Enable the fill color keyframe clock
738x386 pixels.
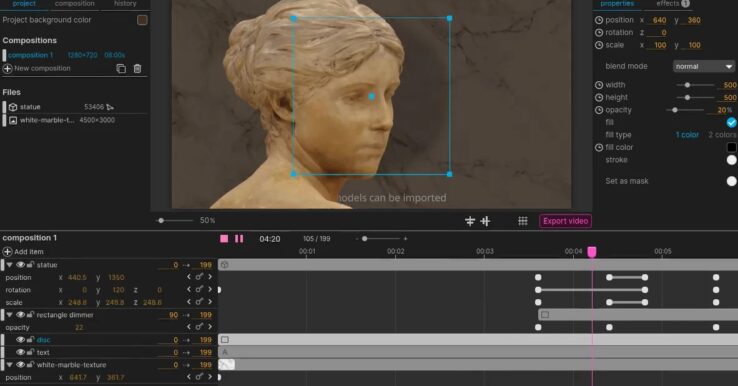coord(599,147)
